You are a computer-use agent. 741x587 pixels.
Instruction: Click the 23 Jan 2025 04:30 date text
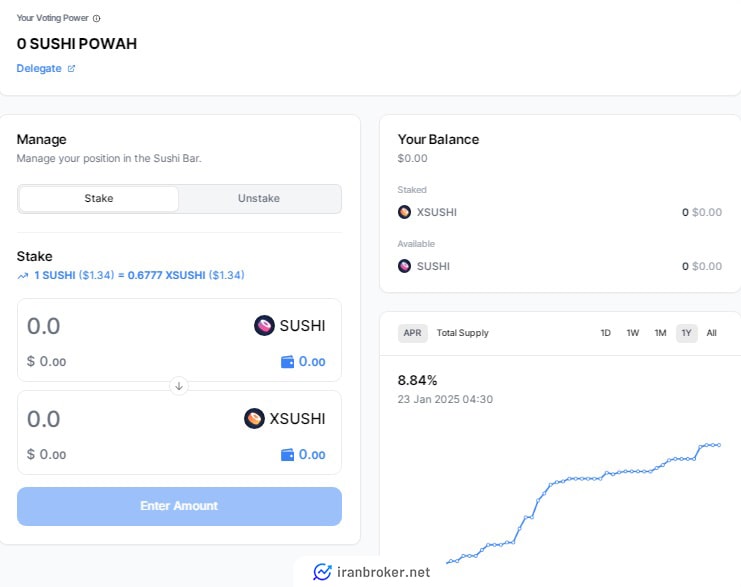[445, 399]
